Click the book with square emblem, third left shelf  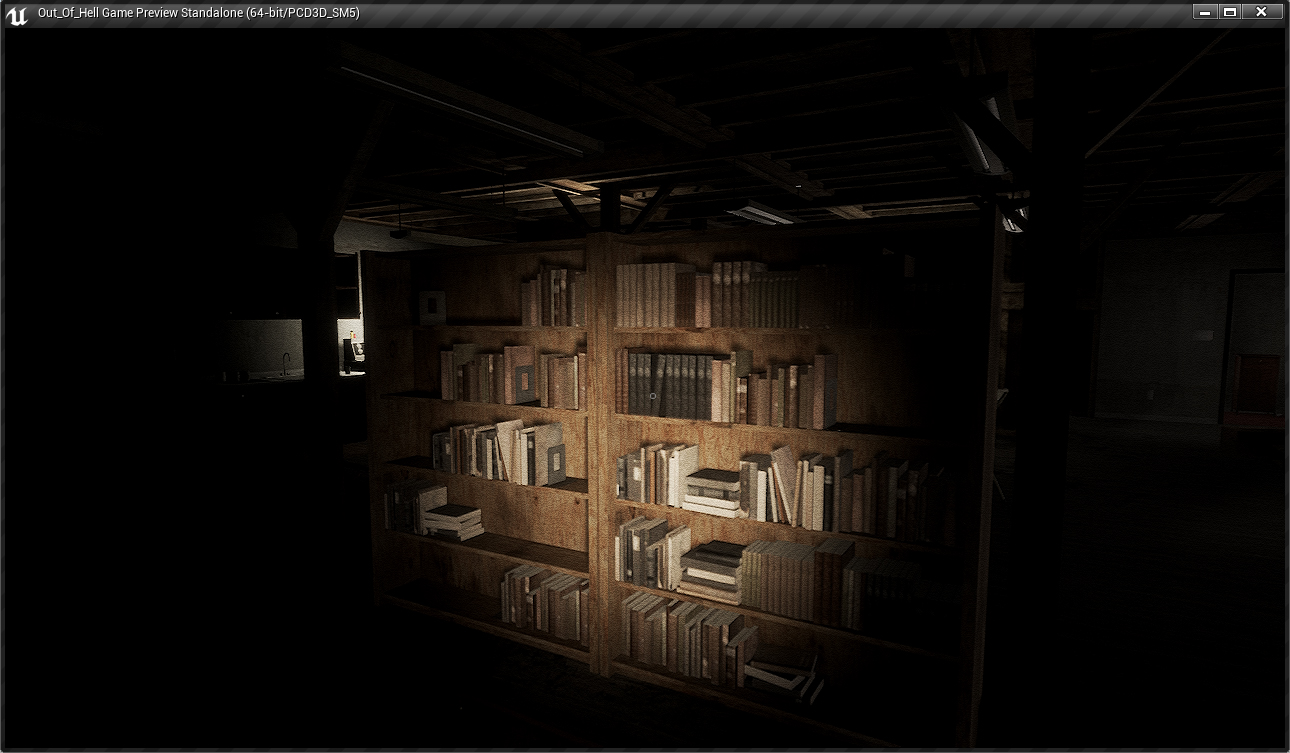[549, 455]
